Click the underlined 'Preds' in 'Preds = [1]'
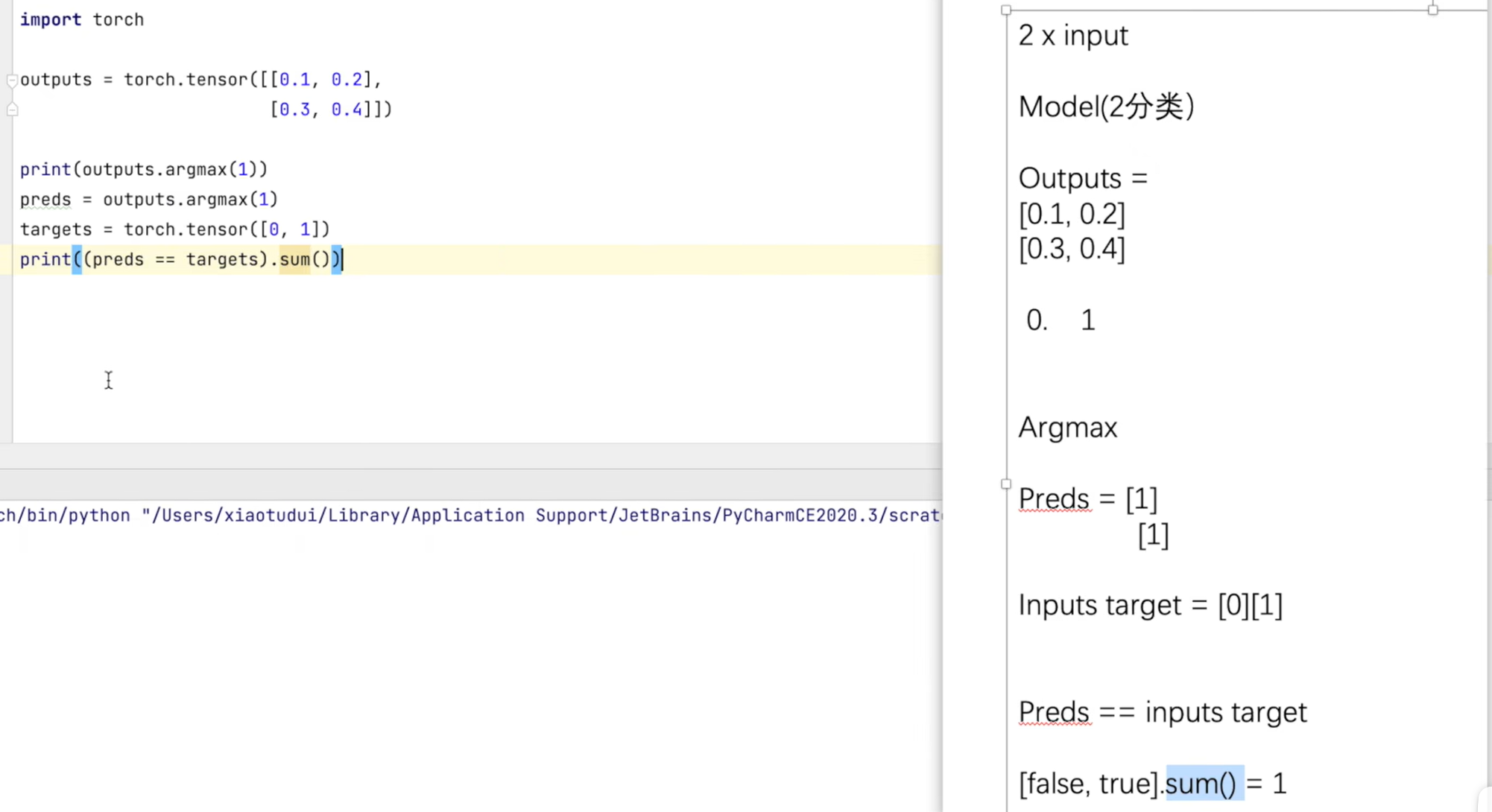The width and height of the screenshot is (1492, 812). [x=1053, y=499]
